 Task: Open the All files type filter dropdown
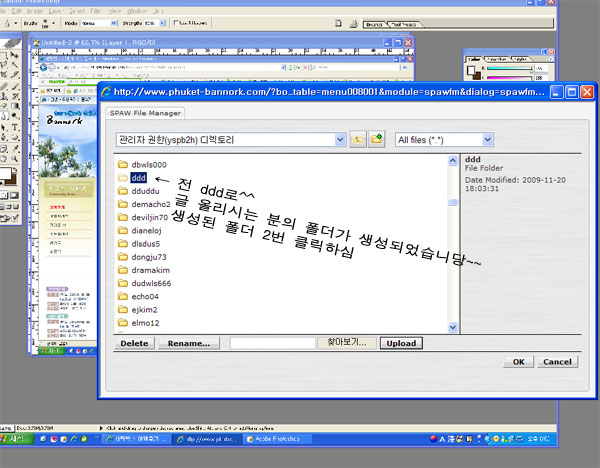point(487,140)
